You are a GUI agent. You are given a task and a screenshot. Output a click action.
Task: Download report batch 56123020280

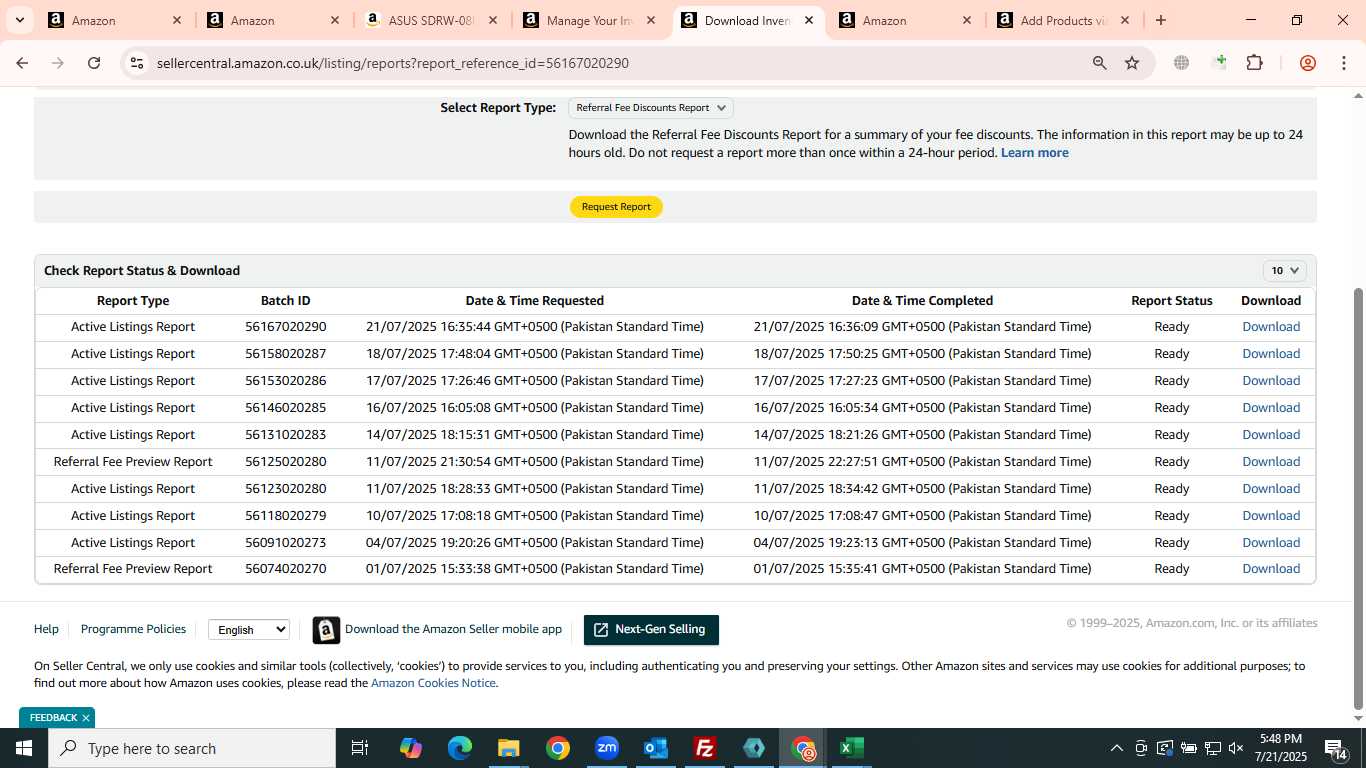1271,489
